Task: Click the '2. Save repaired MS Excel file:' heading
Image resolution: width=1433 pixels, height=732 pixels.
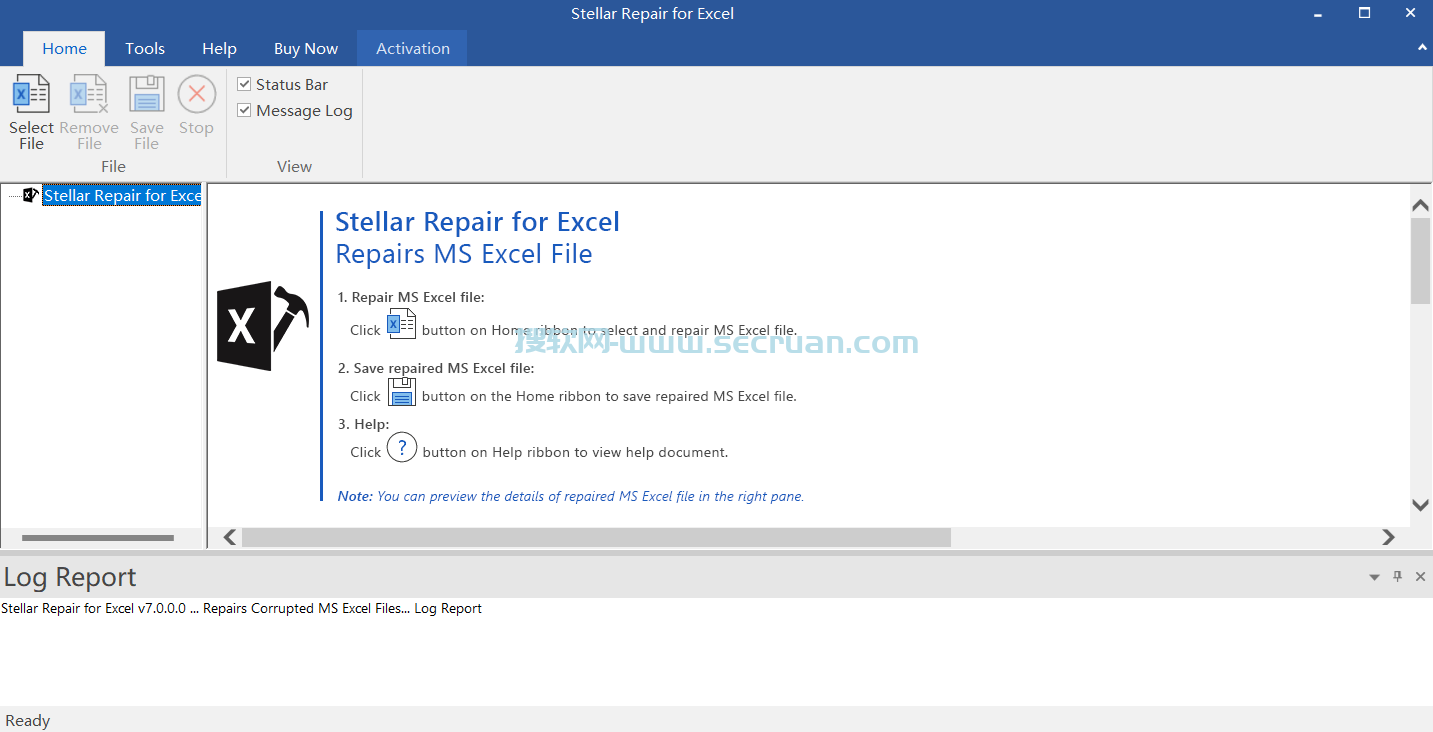Action: [436, 368]
